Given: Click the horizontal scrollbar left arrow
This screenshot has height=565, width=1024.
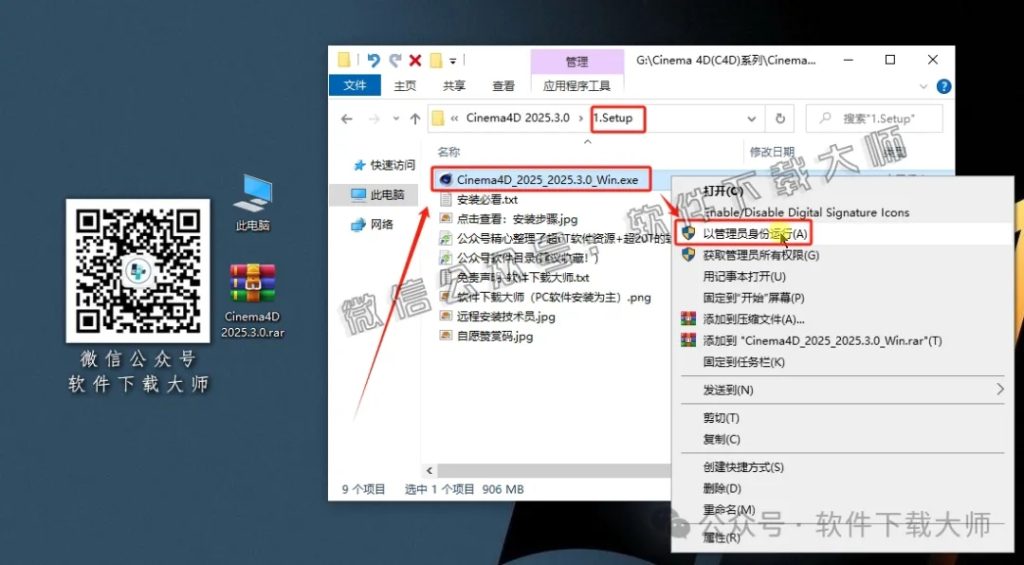Looking at the screenshot, I should coord(429,470).
